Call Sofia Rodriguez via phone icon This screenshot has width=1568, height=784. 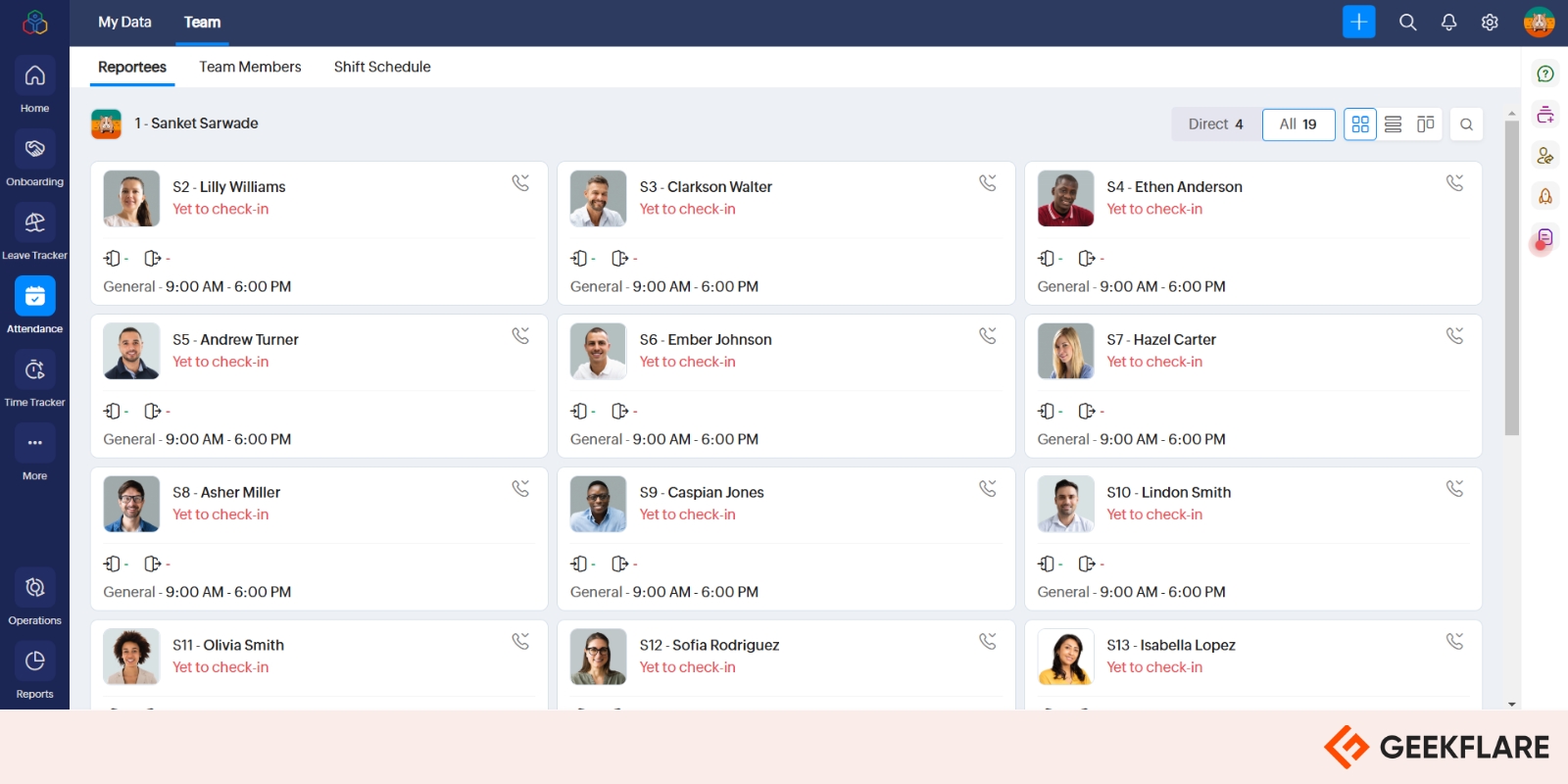point(988,642)
